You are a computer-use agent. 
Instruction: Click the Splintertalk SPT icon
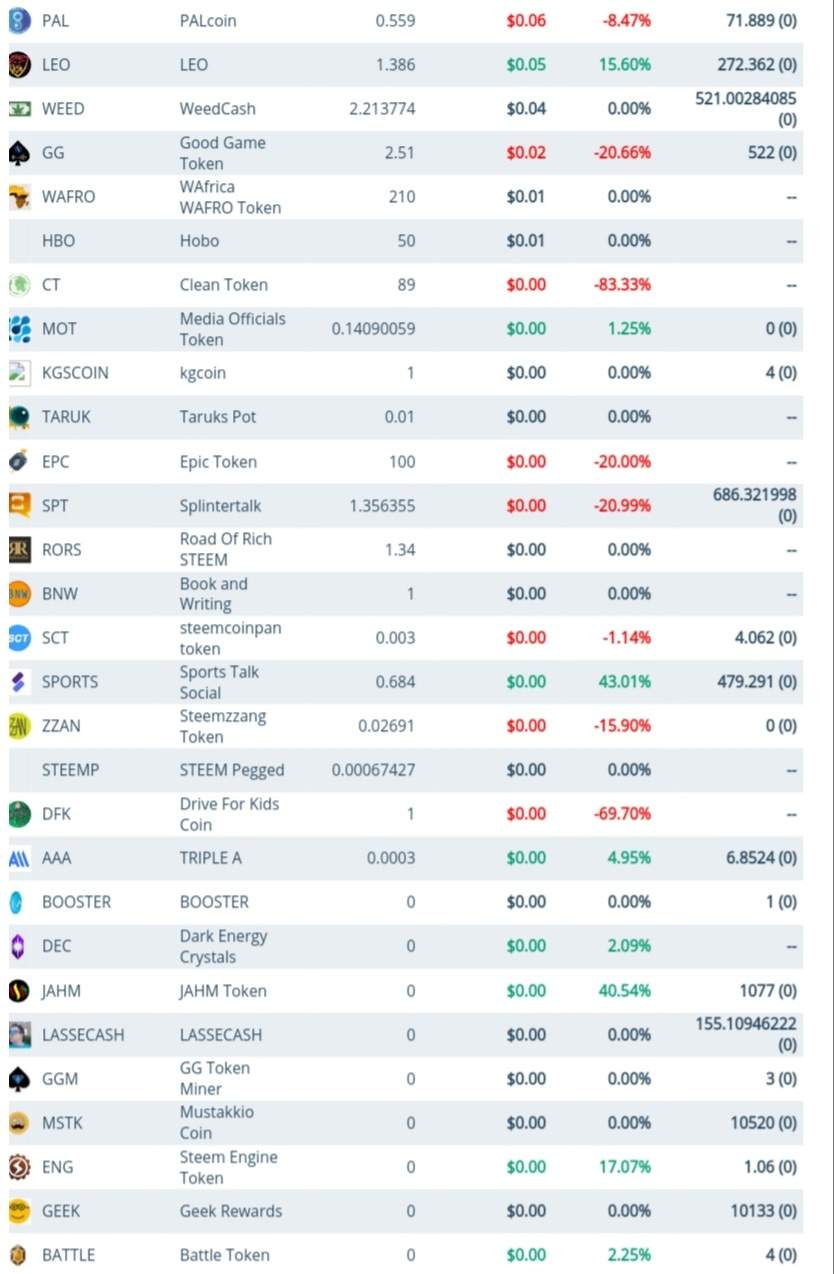click(19, 506)
